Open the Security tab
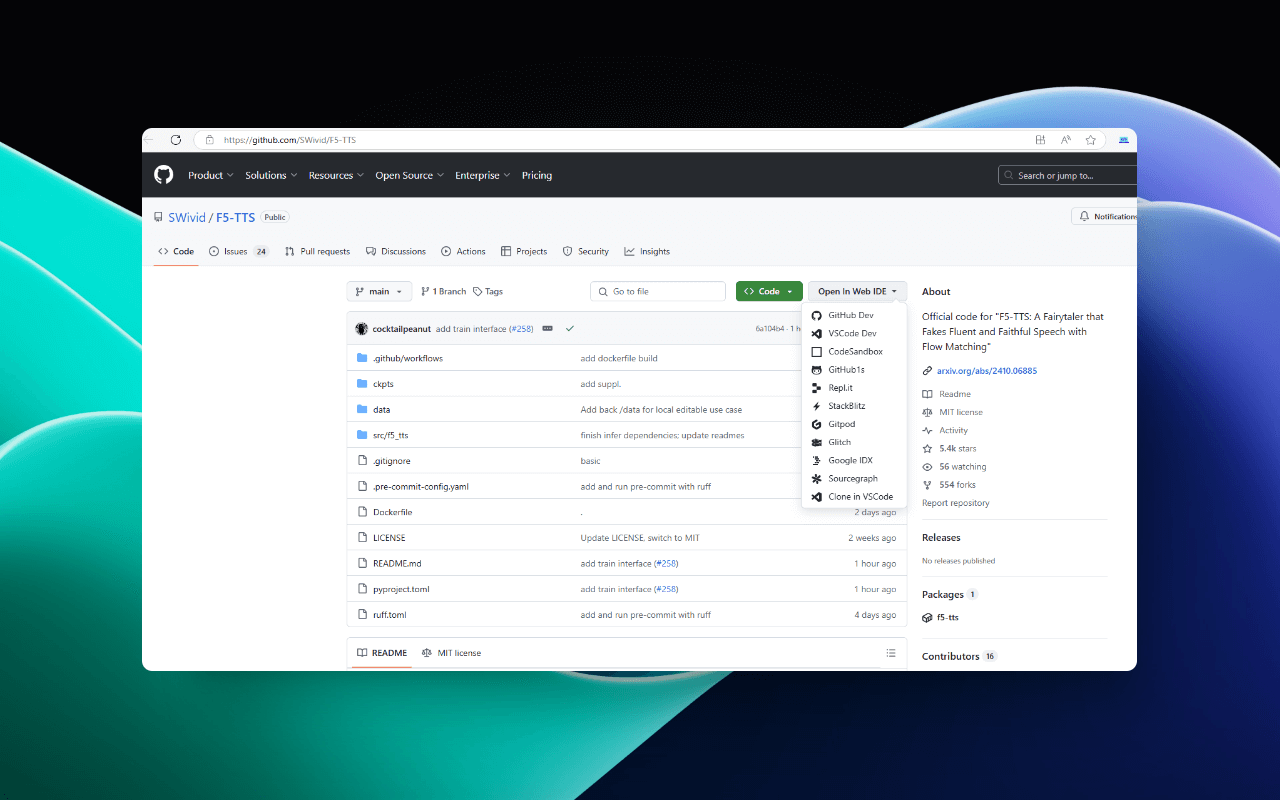The height and width of the screenshot is (800, 1280). [585, 251]
